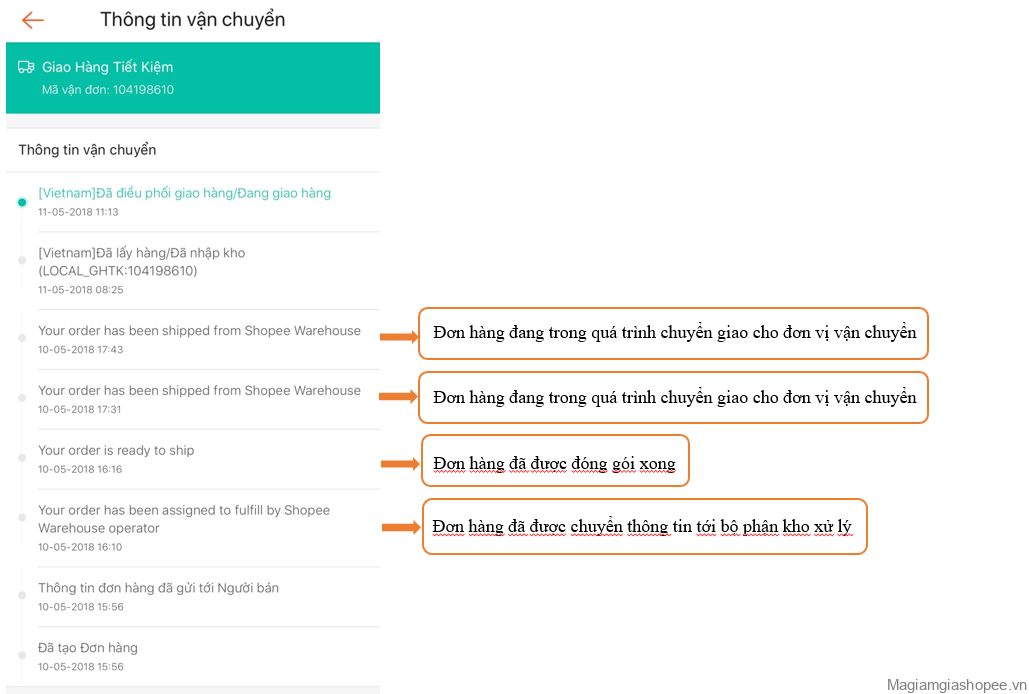This screenshot has height=694, width=1029.
Task: Click the dot beside Your order is ready to ship
Action: pos(21,459)
